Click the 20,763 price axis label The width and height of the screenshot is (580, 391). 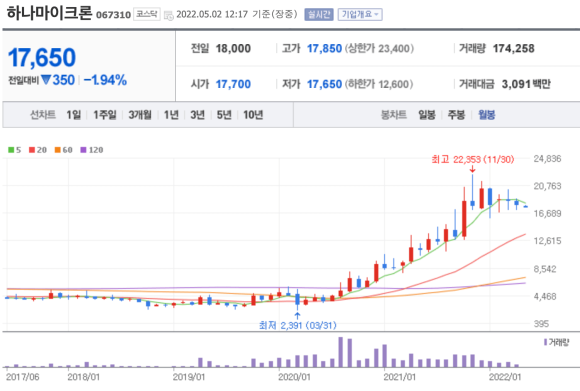click(547, 186)
